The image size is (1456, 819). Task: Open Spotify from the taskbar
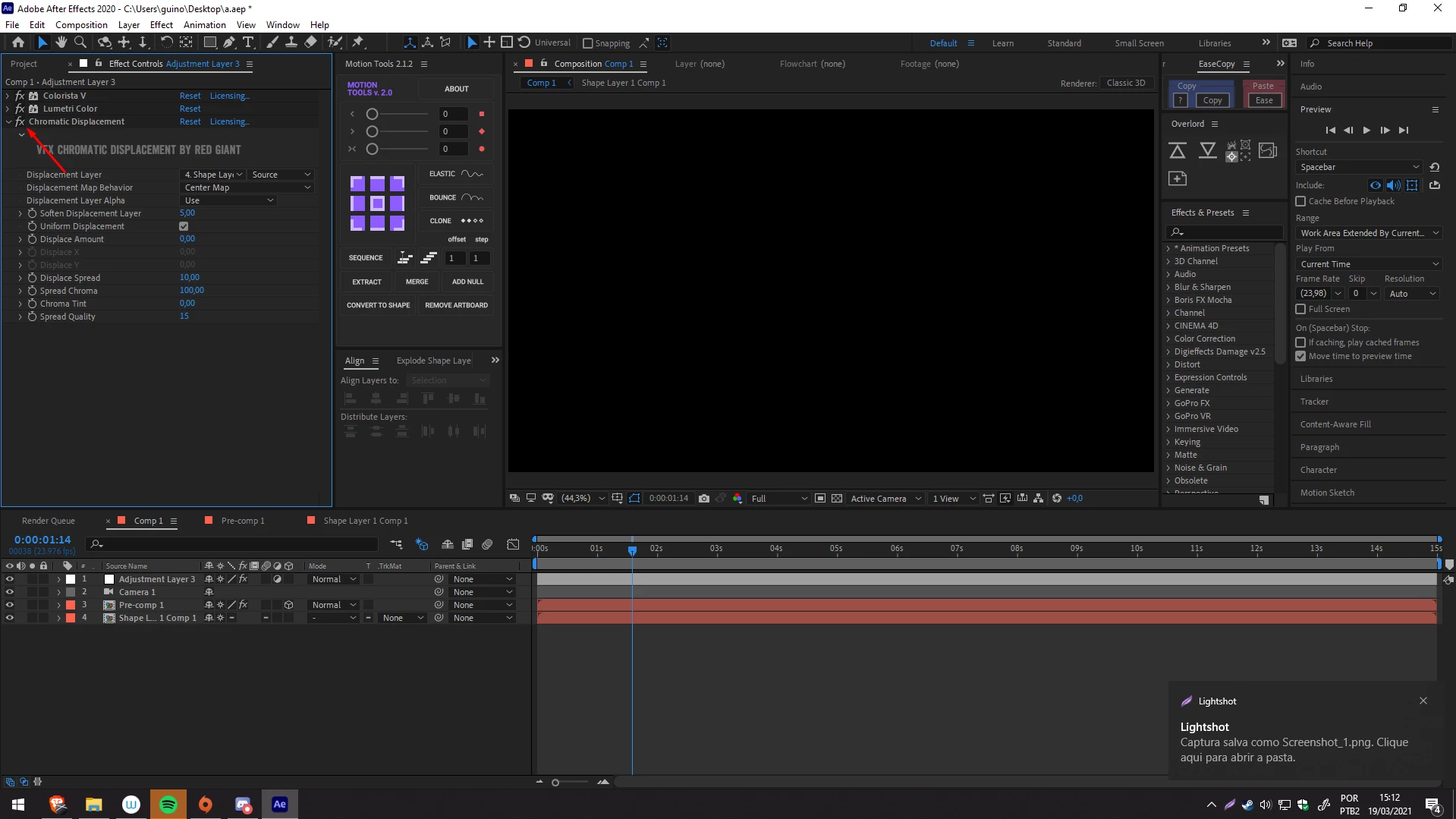pyautogui.click(x=168, y=805)
